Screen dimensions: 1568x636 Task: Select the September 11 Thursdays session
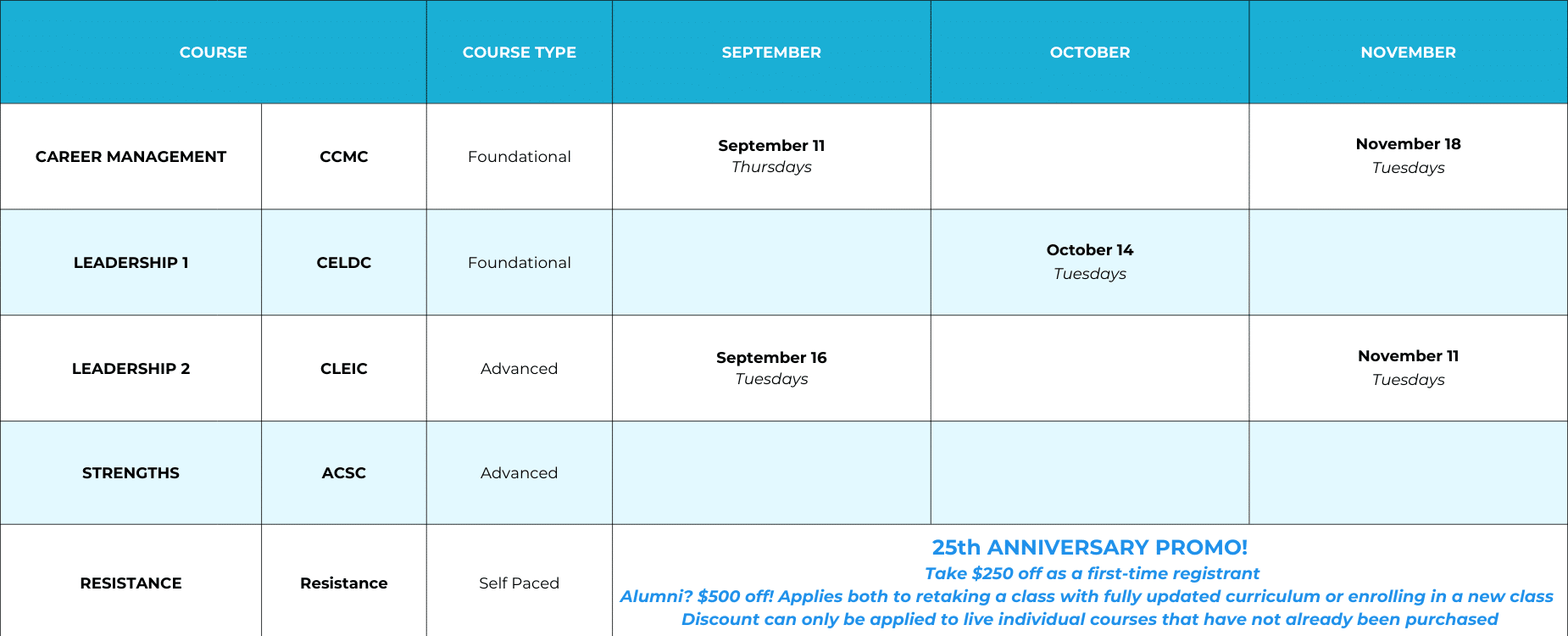tap(771, 156)
